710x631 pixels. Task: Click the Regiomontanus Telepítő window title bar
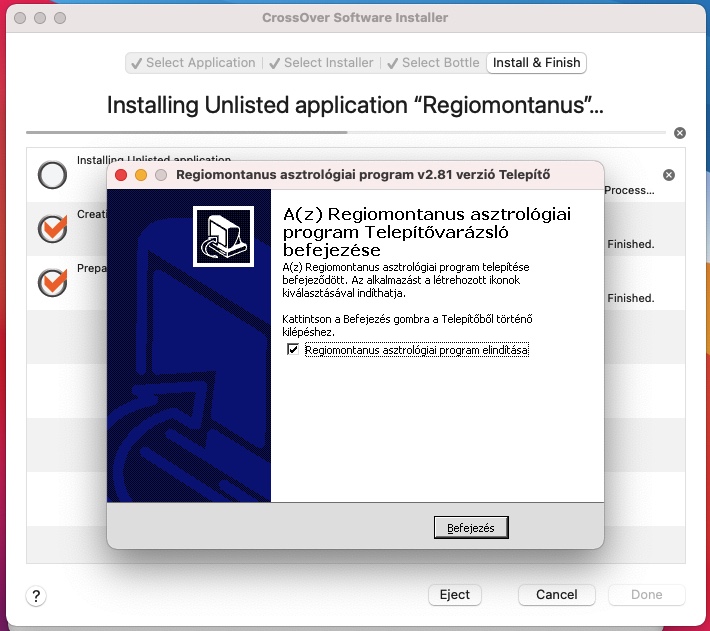[355, 175]
